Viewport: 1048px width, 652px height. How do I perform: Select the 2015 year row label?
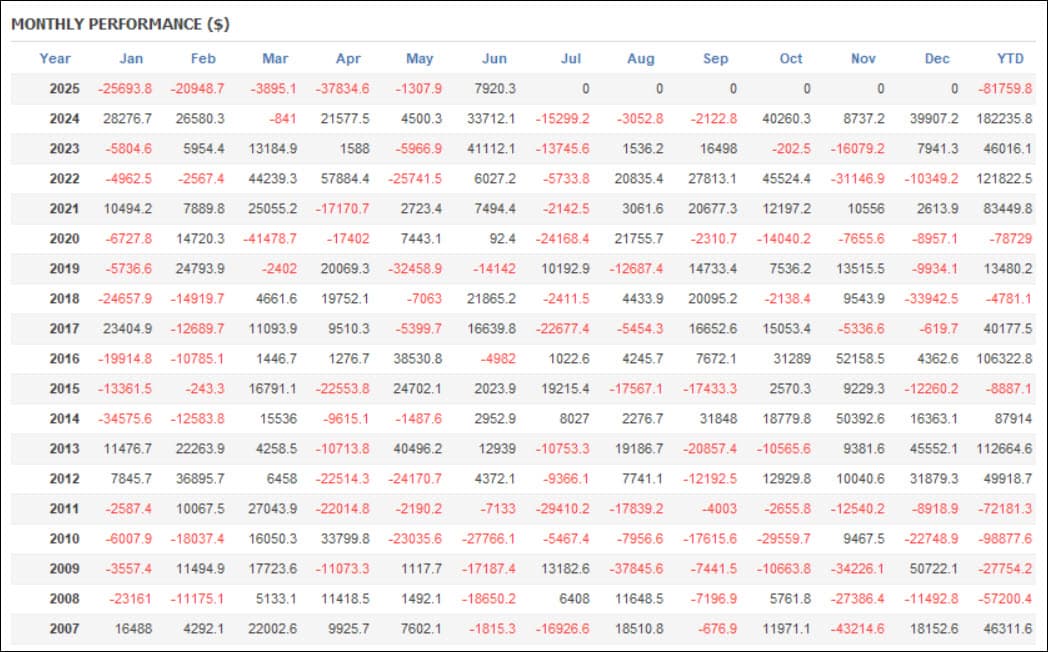point(64,389)
